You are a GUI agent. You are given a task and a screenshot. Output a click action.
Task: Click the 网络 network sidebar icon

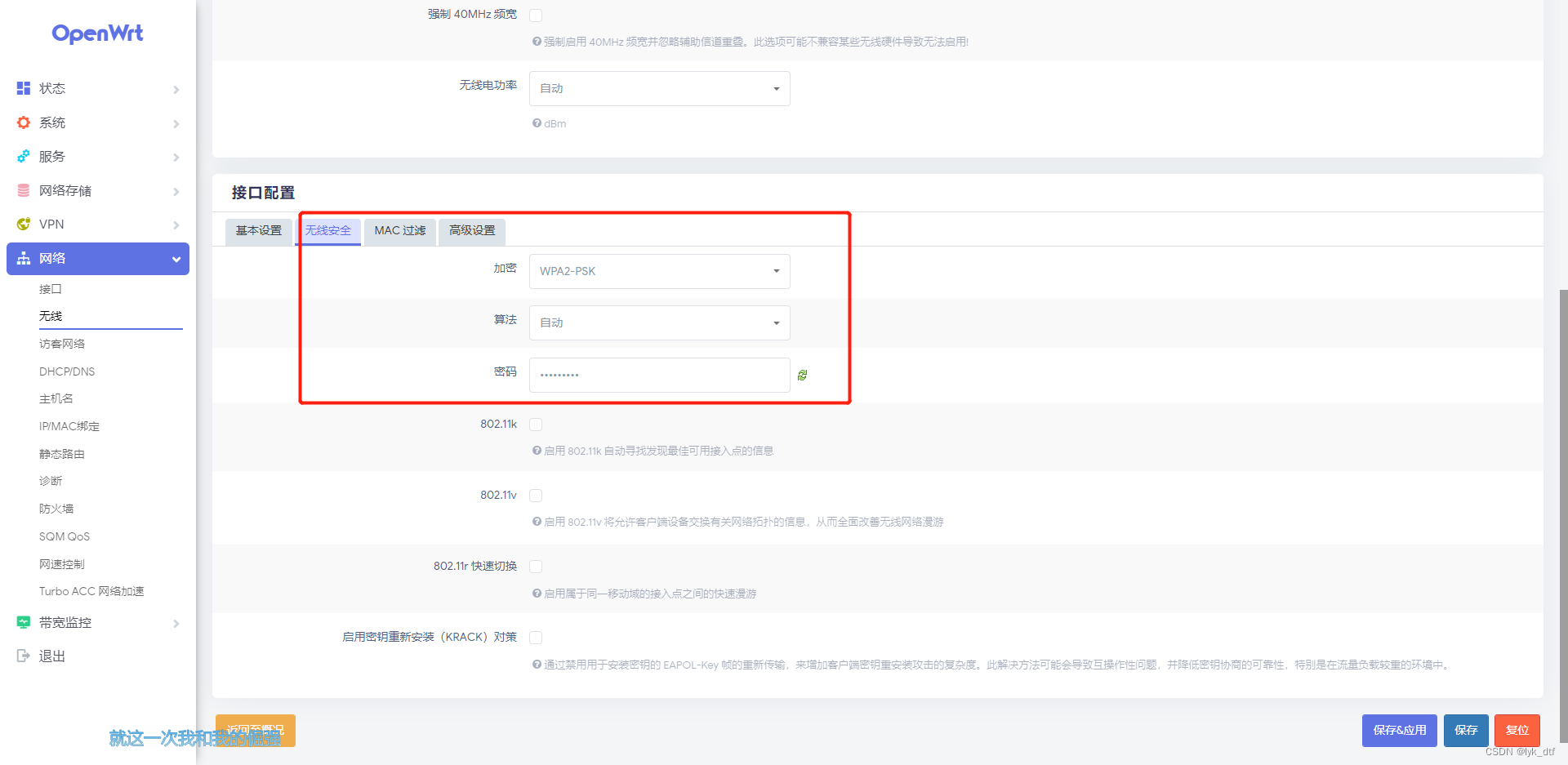coord(23,258)
